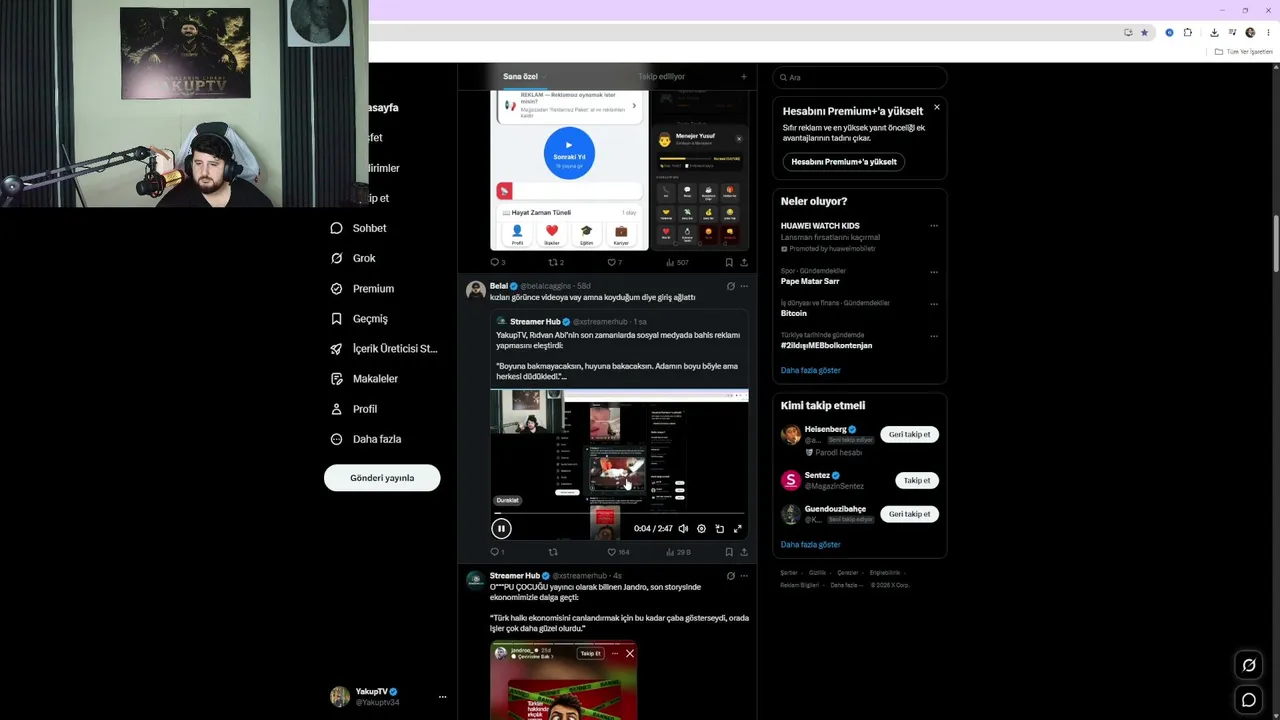Dismiss the Premium+ upgrade card
The width and height of the screenshot is (1280, 720).
tap(936, 107)
